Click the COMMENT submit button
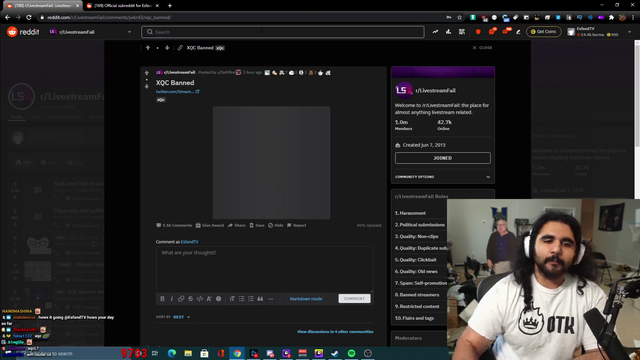 [x=354, y=298]
